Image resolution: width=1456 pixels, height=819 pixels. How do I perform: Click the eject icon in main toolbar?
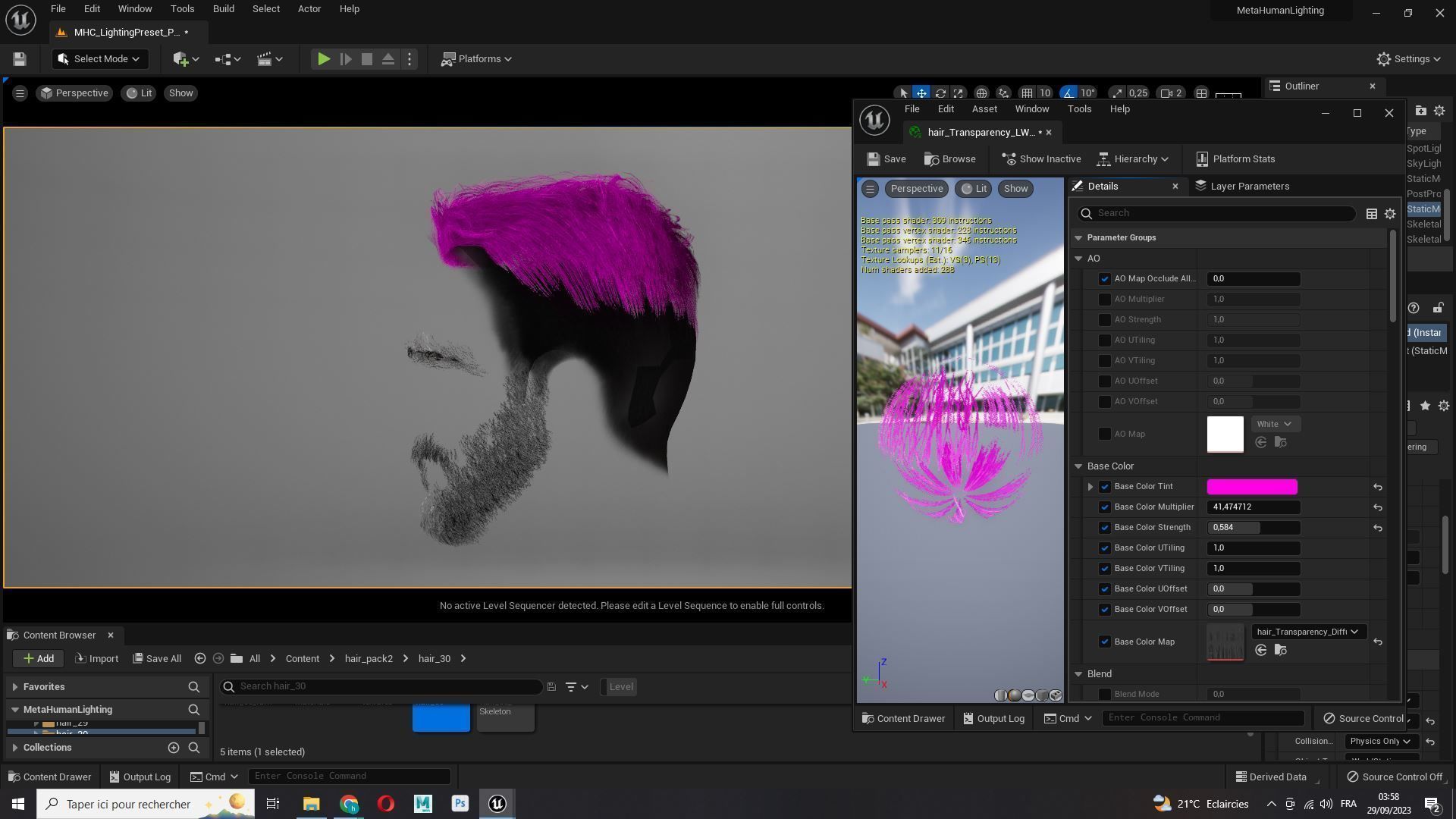(x=388, y=59)
